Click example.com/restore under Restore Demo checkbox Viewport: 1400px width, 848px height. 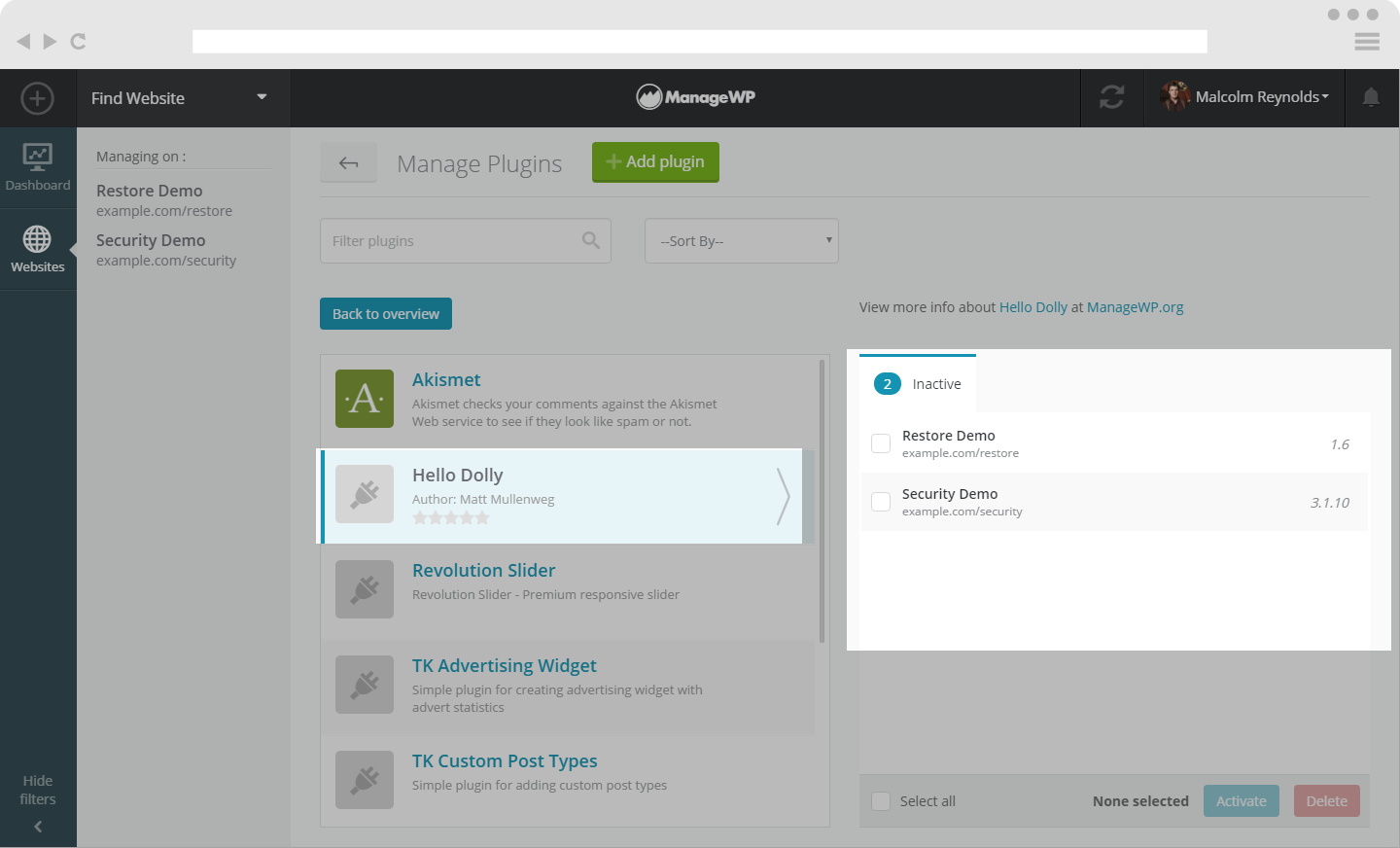tap(961, 453)
